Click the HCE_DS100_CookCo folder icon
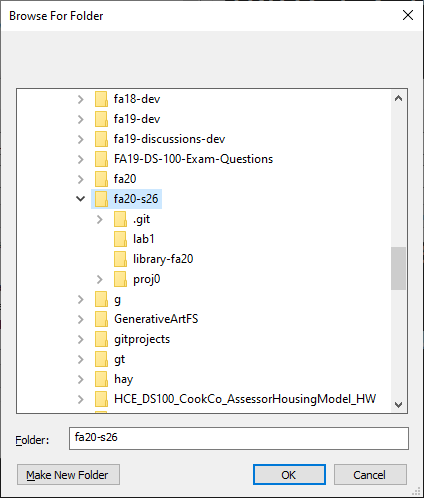 tap(101, 399)
